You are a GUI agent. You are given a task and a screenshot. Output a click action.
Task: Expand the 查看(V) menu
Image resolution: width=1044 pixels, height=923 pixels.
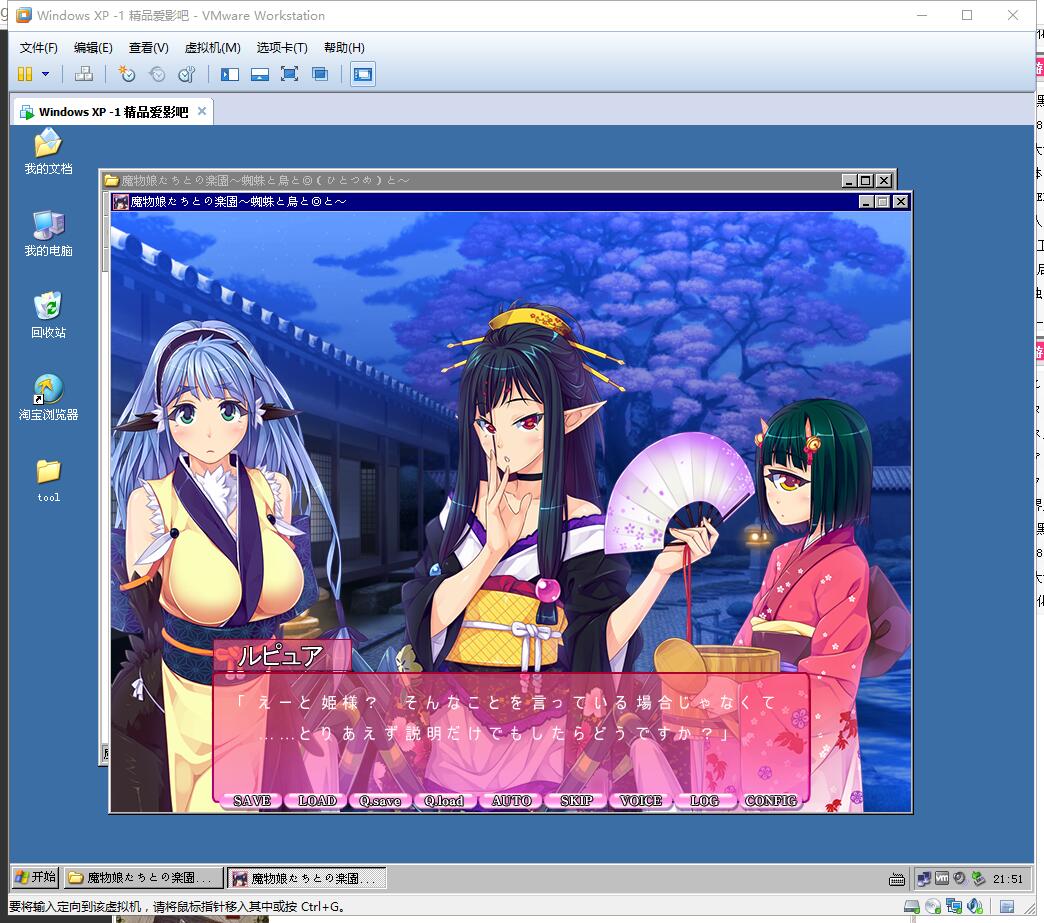click(148, 47)
